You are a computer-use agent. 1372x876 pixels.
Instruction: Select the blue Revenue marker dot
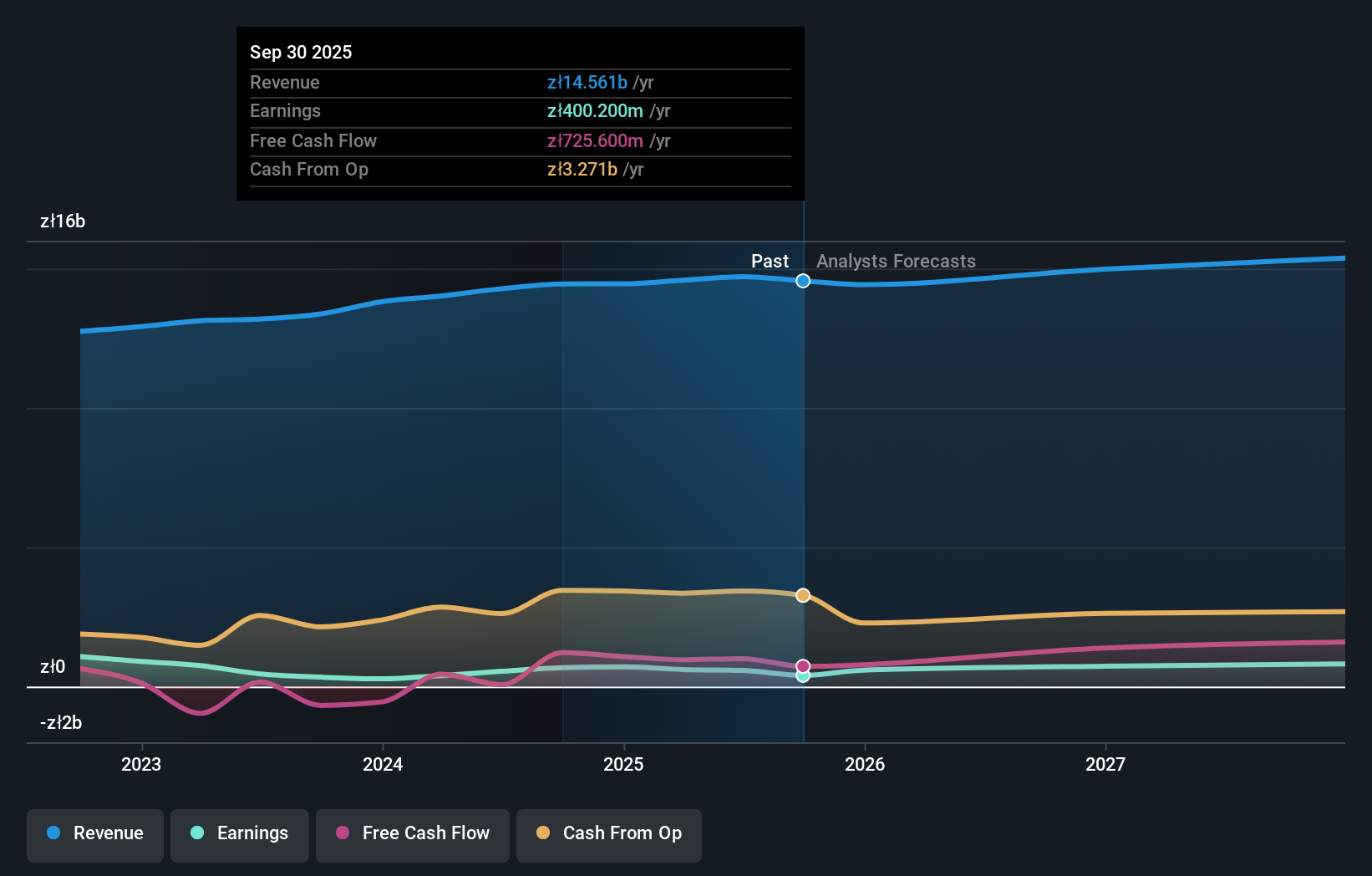point(803,281)
